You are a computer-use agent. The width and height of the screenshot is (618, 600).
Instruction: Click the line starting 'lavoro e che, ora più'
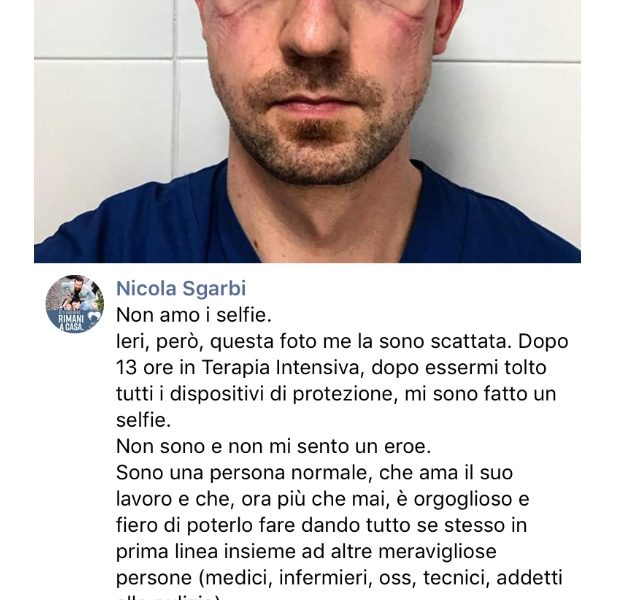pyautogui.click(x=322, y=499)
